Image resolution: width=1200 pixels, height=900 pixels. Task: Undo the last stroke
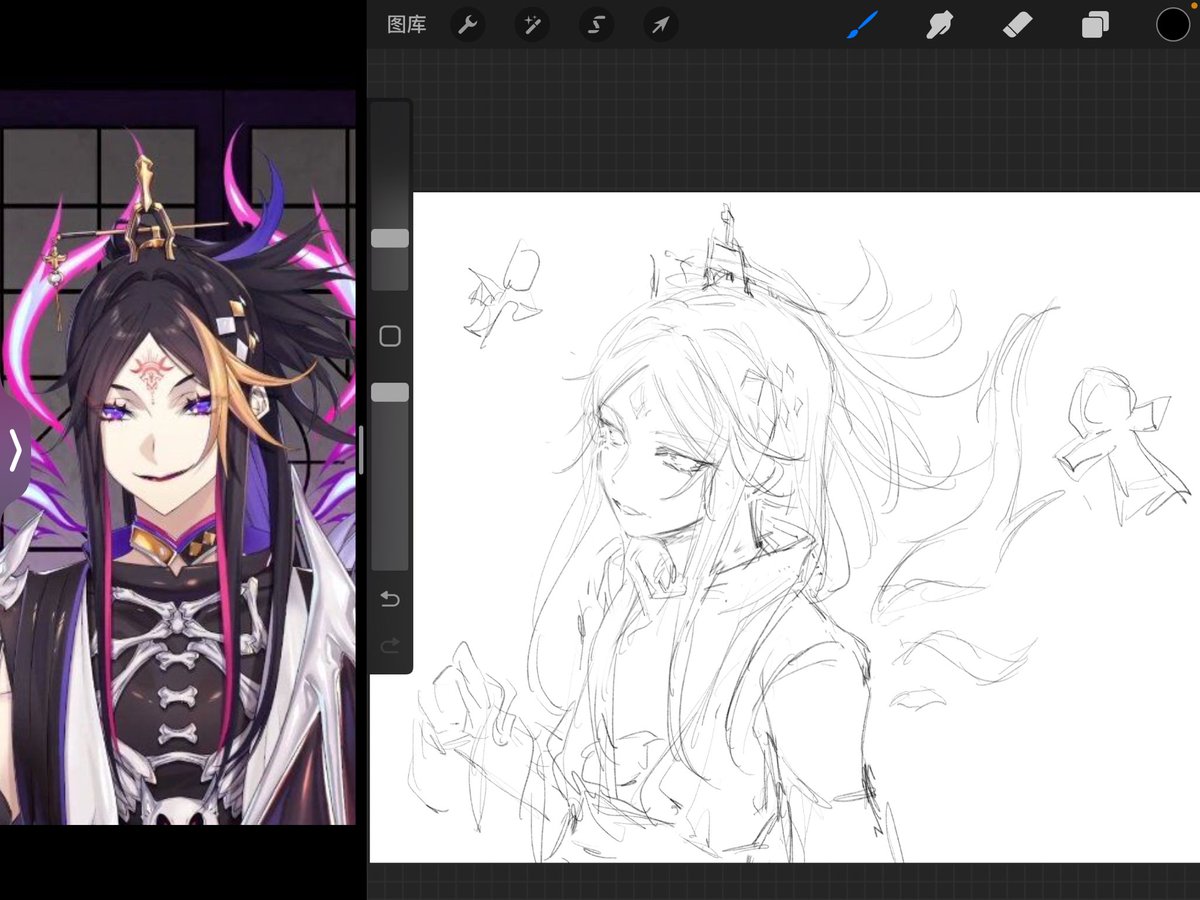point(390,599)
